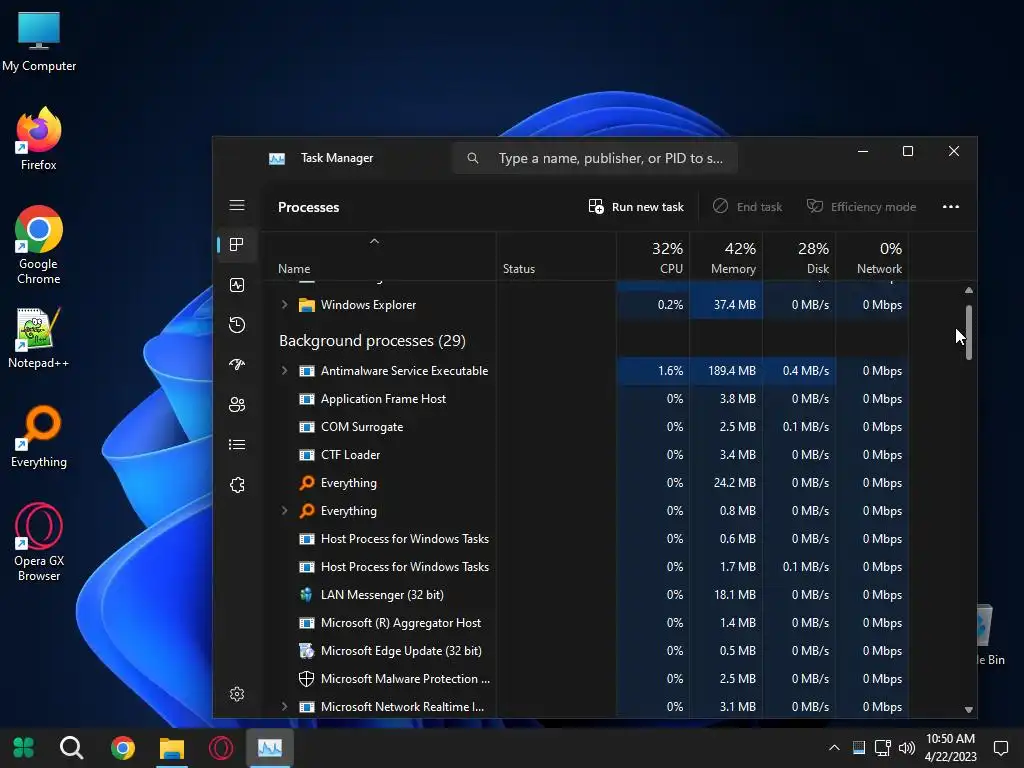Open File Explorer from the taskbar

coord(172,748)
